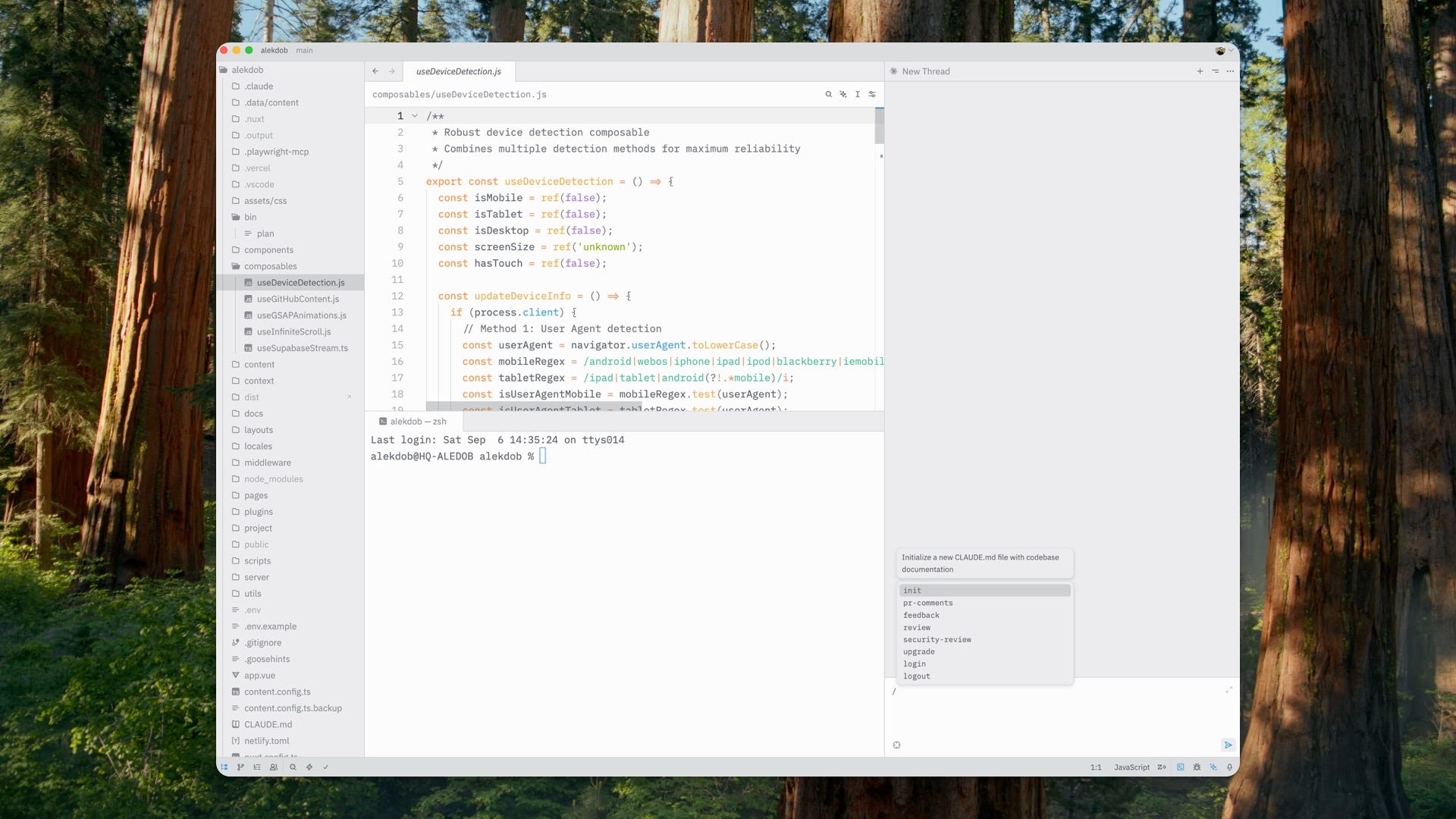Viewport: 1456px width, 819px height.
Task: Go forward with right arrow
Action: [x=392, y=71]
